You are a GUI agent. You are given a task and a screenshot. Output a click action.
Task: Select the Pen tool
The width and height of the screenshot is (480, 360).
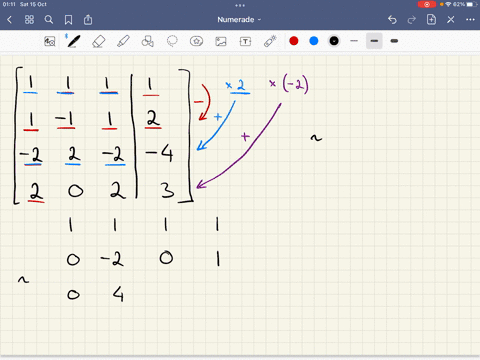tap(73, 41)
